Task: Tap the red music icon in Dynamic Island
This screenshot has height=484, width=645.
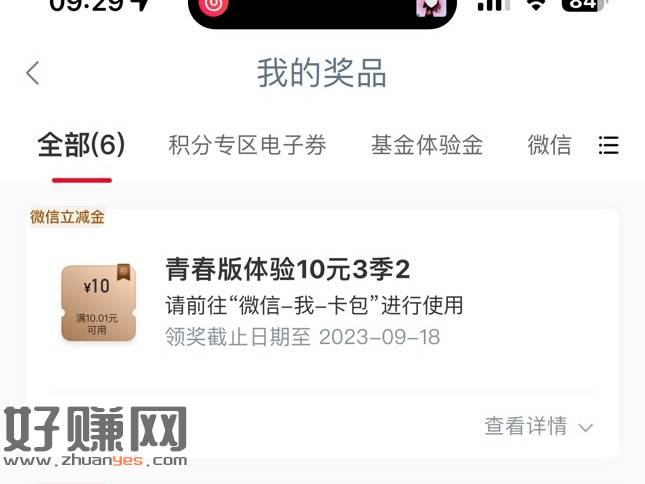Action: (213, 6)
